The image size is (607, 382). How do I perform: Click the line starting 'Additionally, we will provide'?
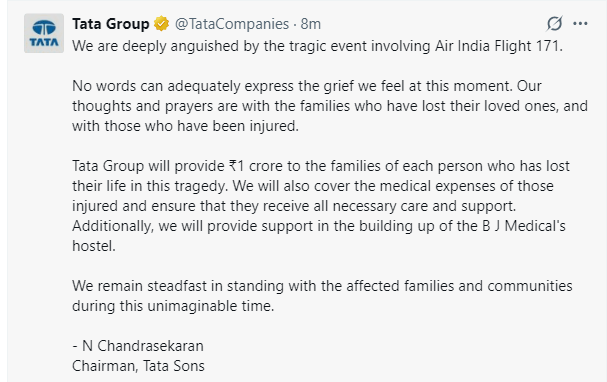(319, 226)
